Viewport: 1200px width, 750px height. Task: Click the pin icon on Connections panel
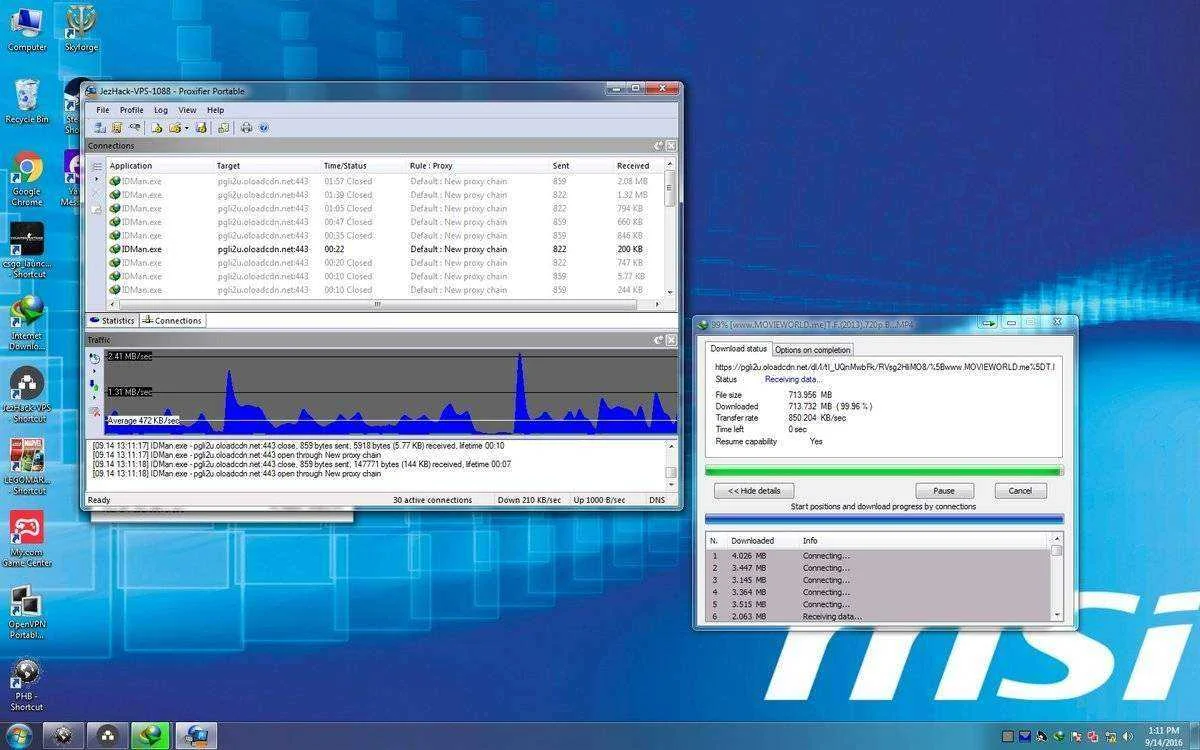click(659, 146)
